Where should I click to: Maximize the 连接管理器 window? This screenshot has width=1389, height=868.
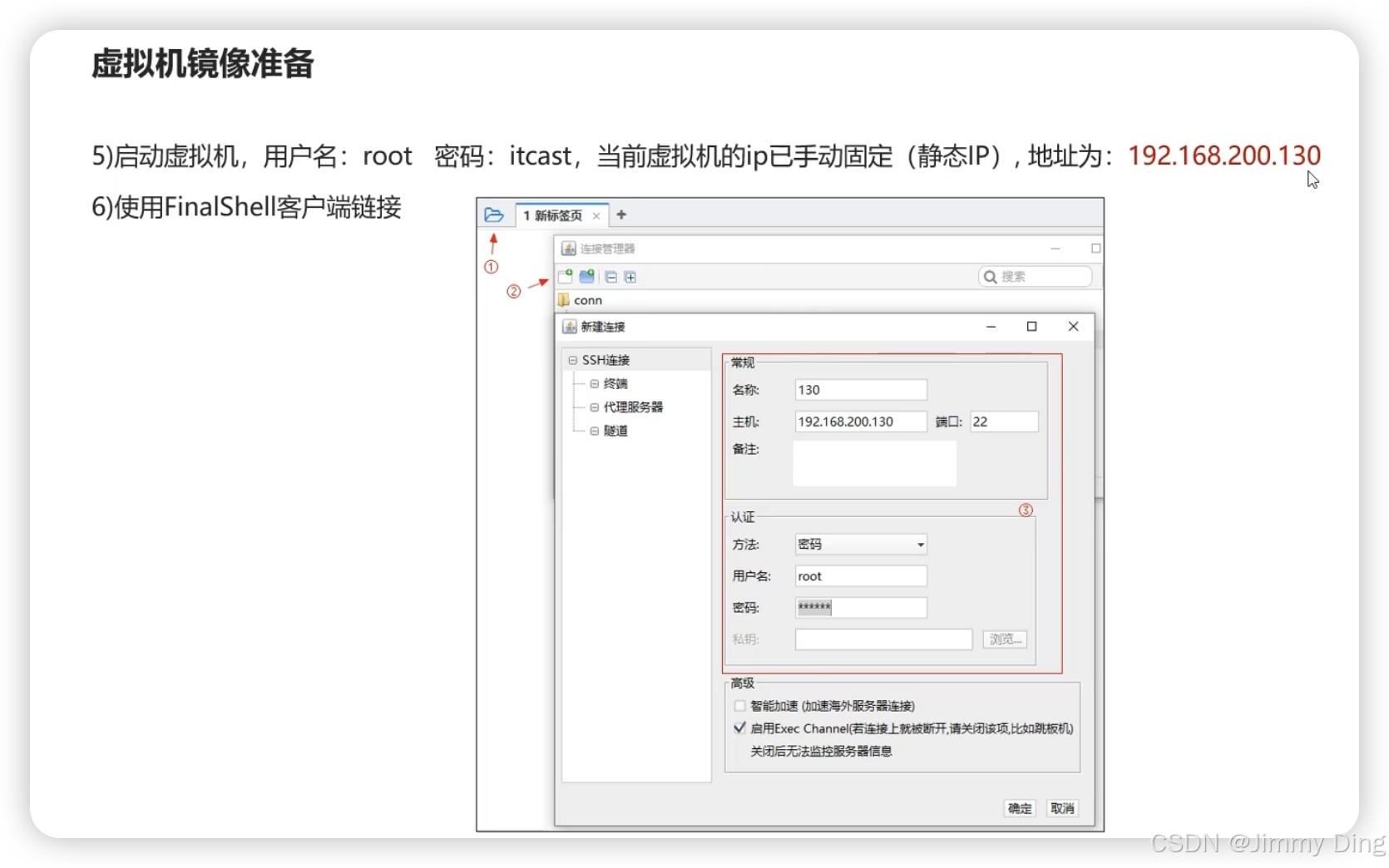tap(1095, 249)
